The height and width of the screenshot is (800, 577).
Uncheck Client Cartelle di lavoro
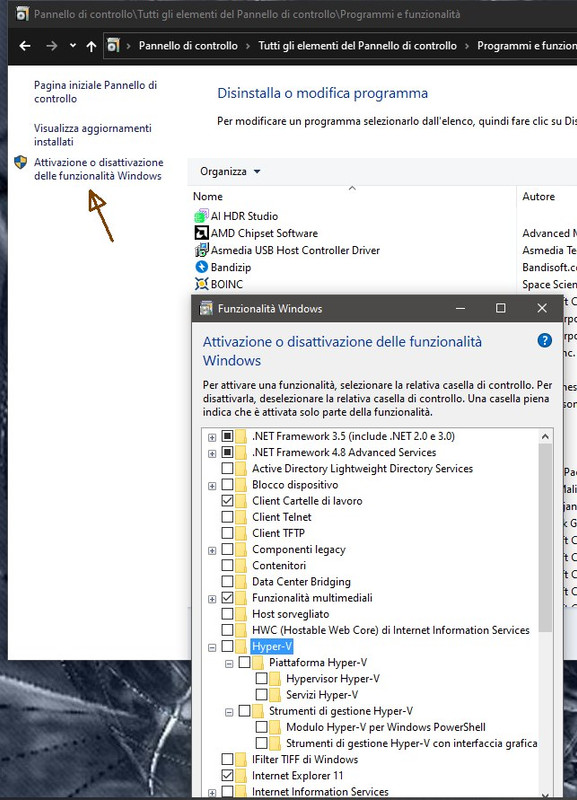click(228, 501)
